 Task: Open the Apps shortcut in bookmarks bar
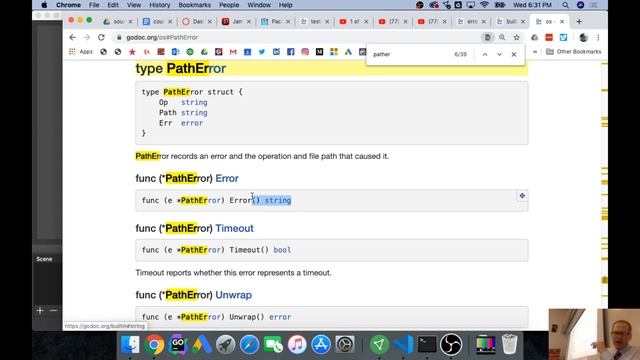pos(81,51)
